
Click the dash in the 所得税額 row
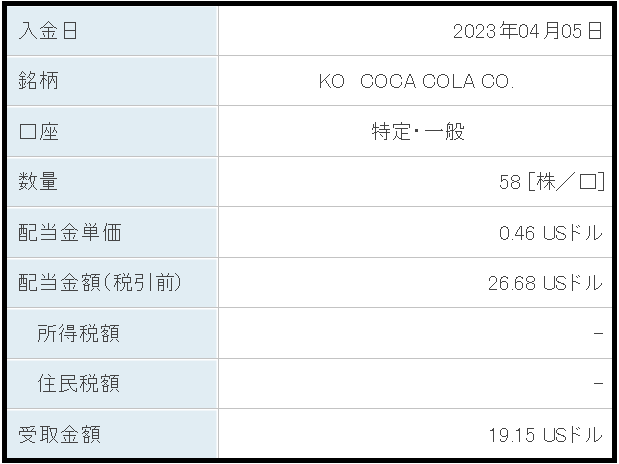point(598,334)
